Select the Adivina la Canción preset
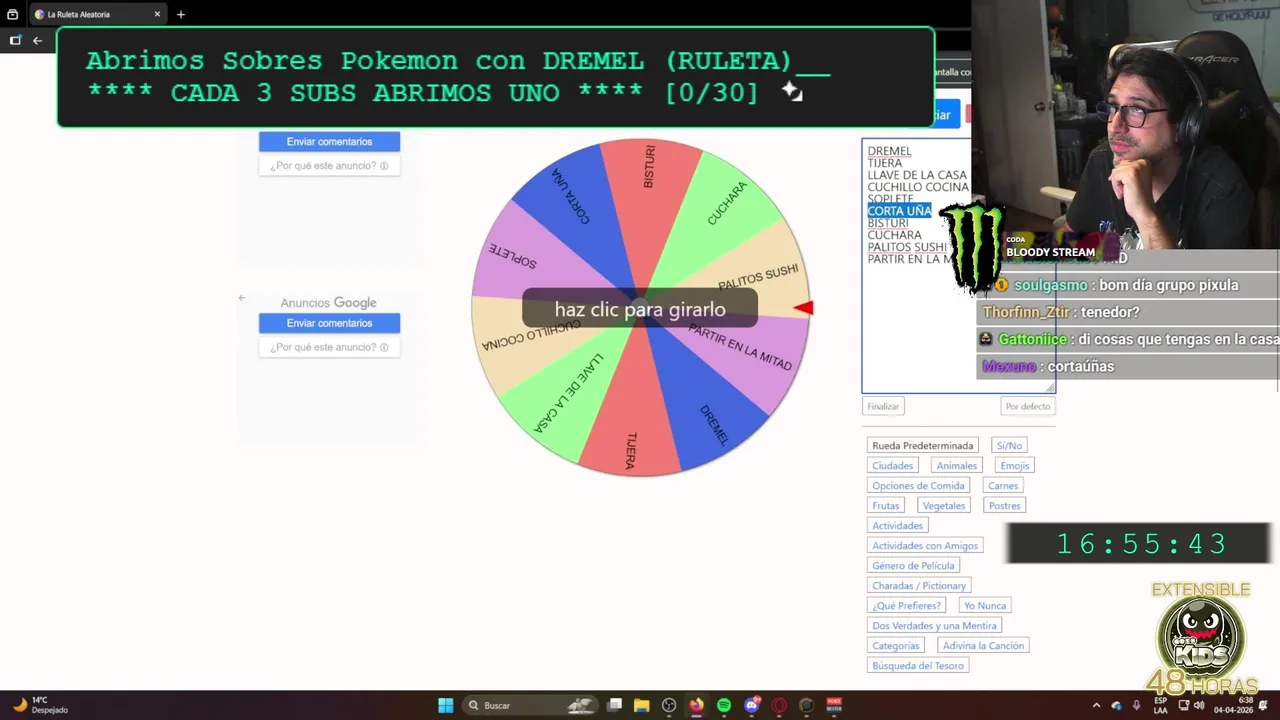This screenshot has width=1280, height=720. [x=983, y=646]
